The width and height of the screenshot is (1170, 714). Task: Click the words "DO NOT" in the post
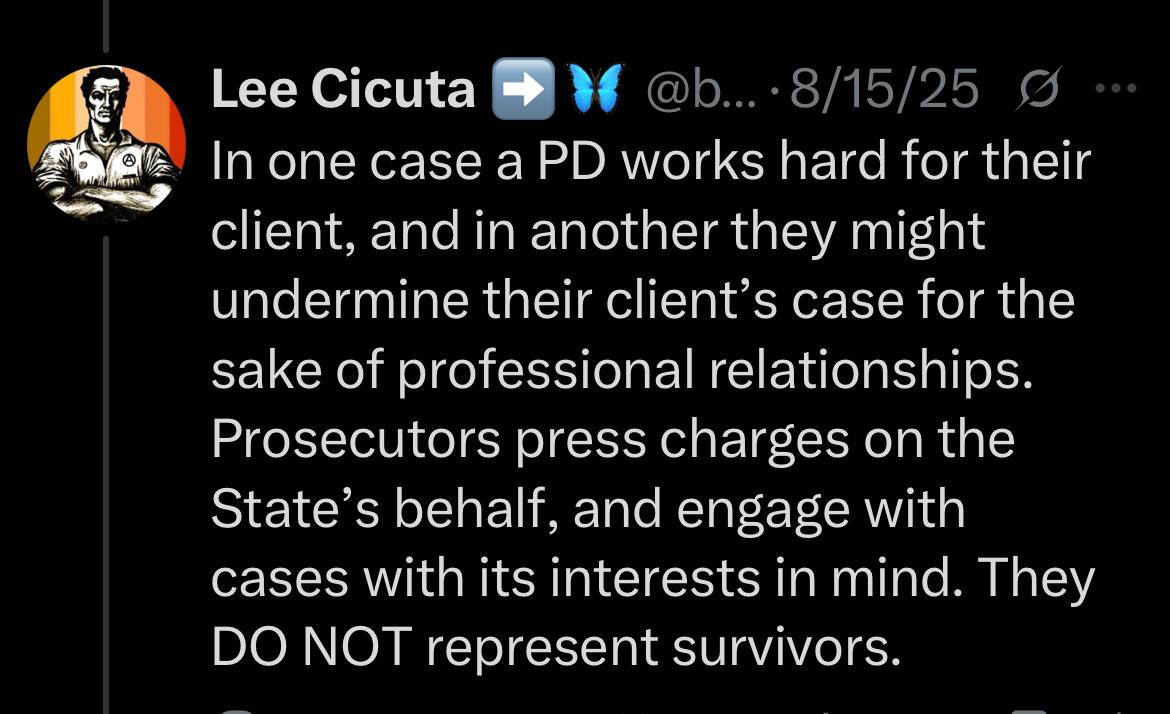[311, 647]
